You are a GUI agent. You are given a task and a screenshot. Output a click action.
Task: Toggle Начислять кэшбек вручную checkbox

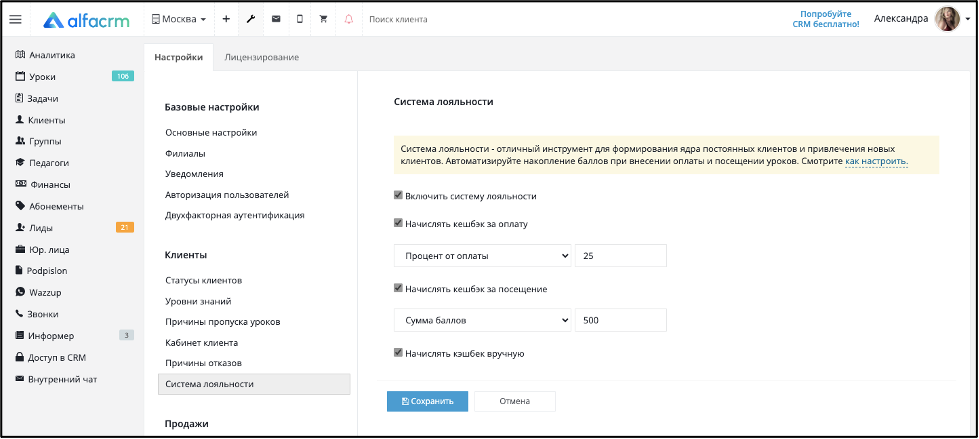click(398, 353)
